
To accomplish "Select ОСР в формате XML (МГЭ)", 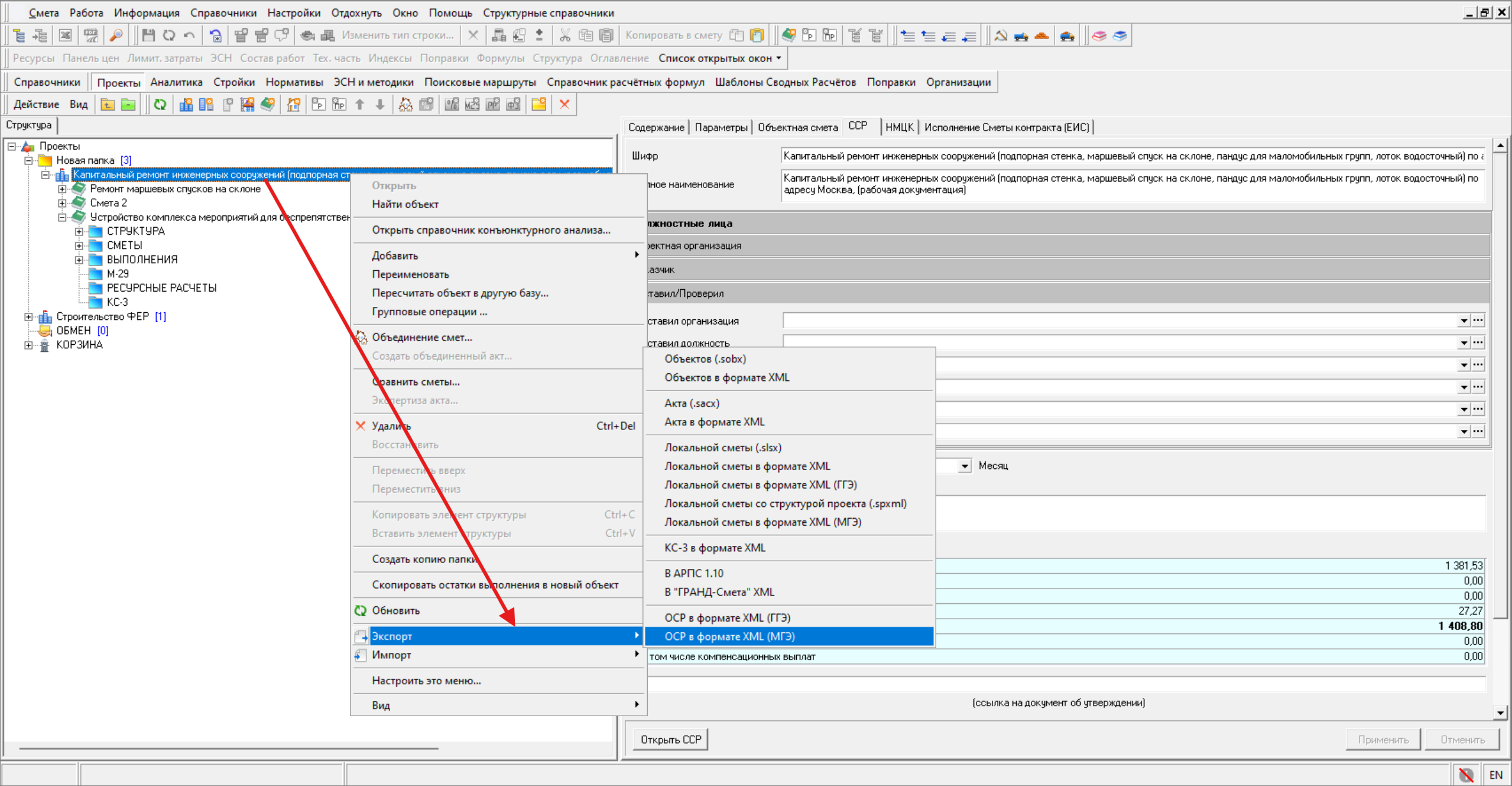I will (x=729, y=636).
